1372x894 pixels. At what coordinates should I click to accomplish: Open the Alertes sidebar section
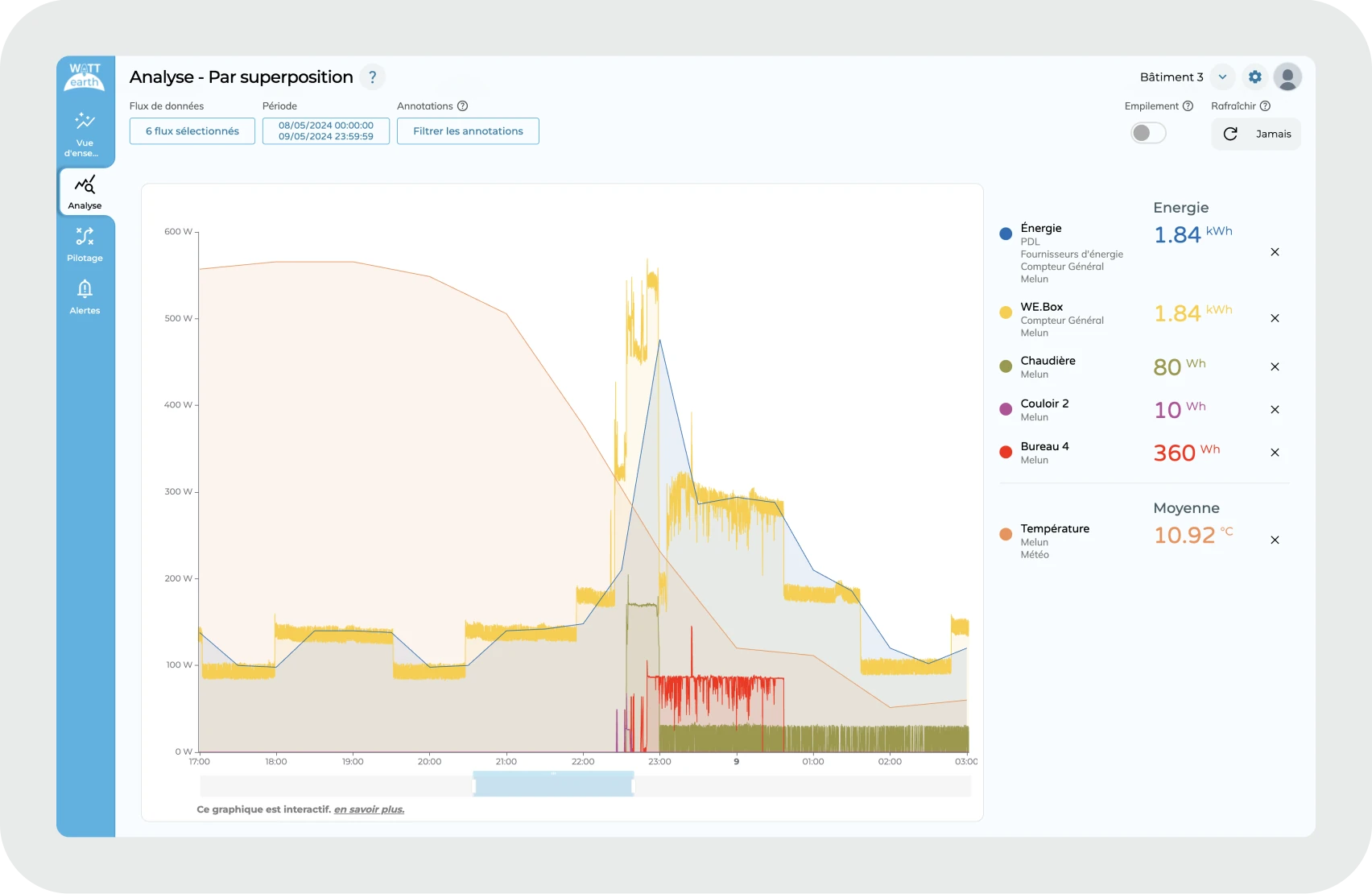click(x=85, y=297)
